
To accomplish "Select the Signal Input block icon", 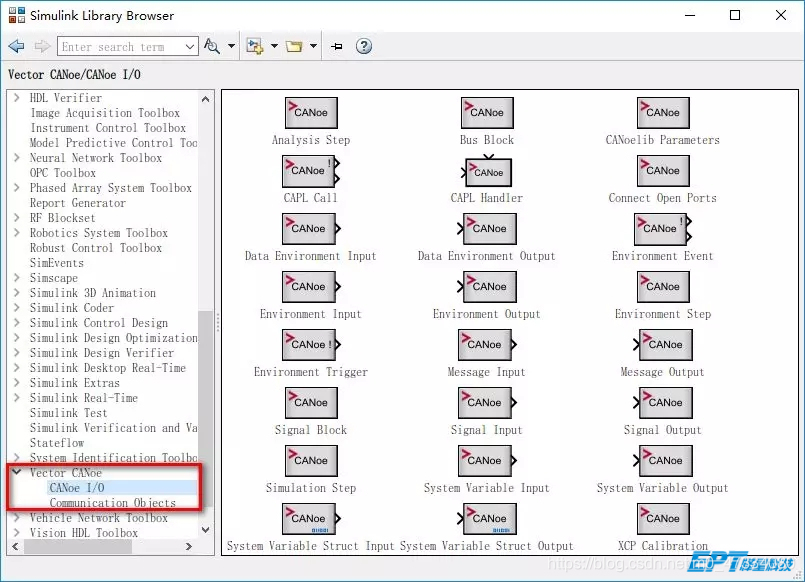I will [487, 403].
